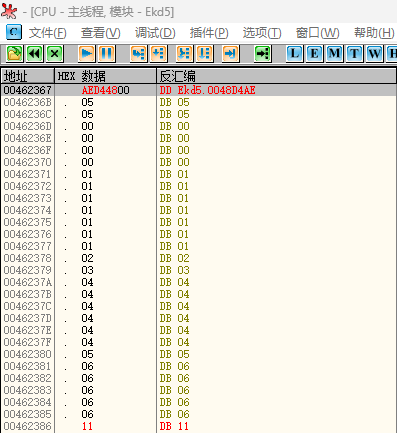Click the Open file toolbar icon
The width and height of the screenshot is (397, 433).
point(14,53)
